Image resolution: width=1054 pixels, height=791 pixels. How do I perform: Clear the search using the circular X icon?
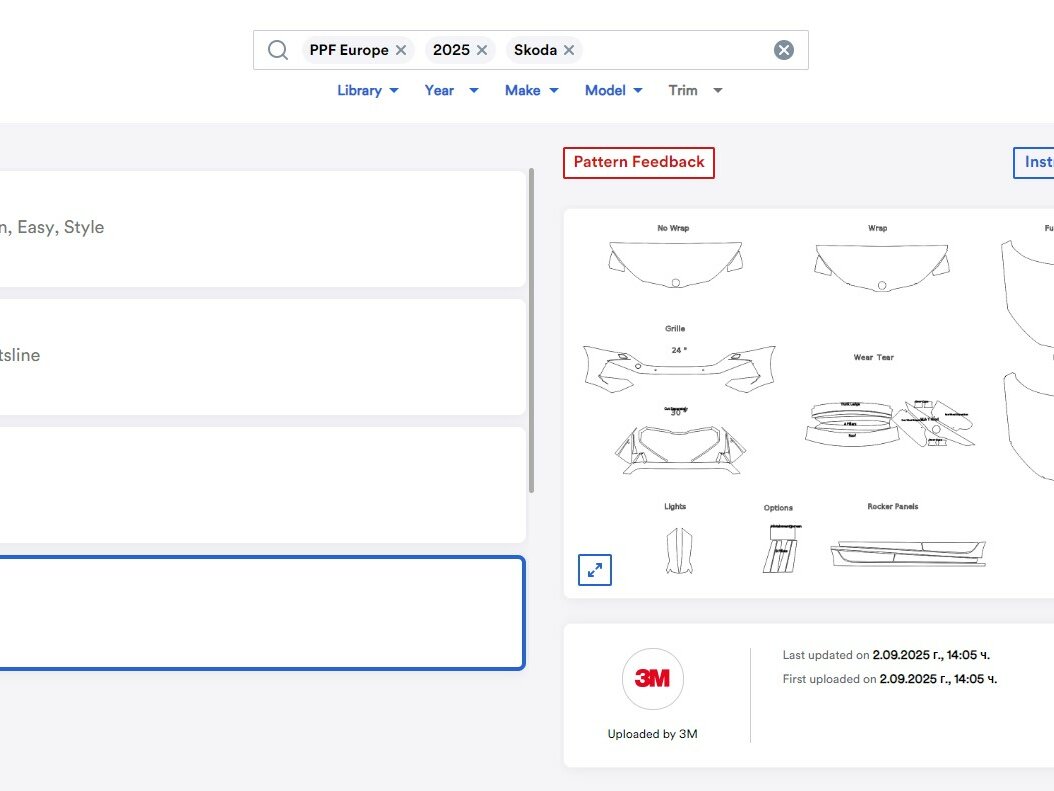click(x=784, y=49)
